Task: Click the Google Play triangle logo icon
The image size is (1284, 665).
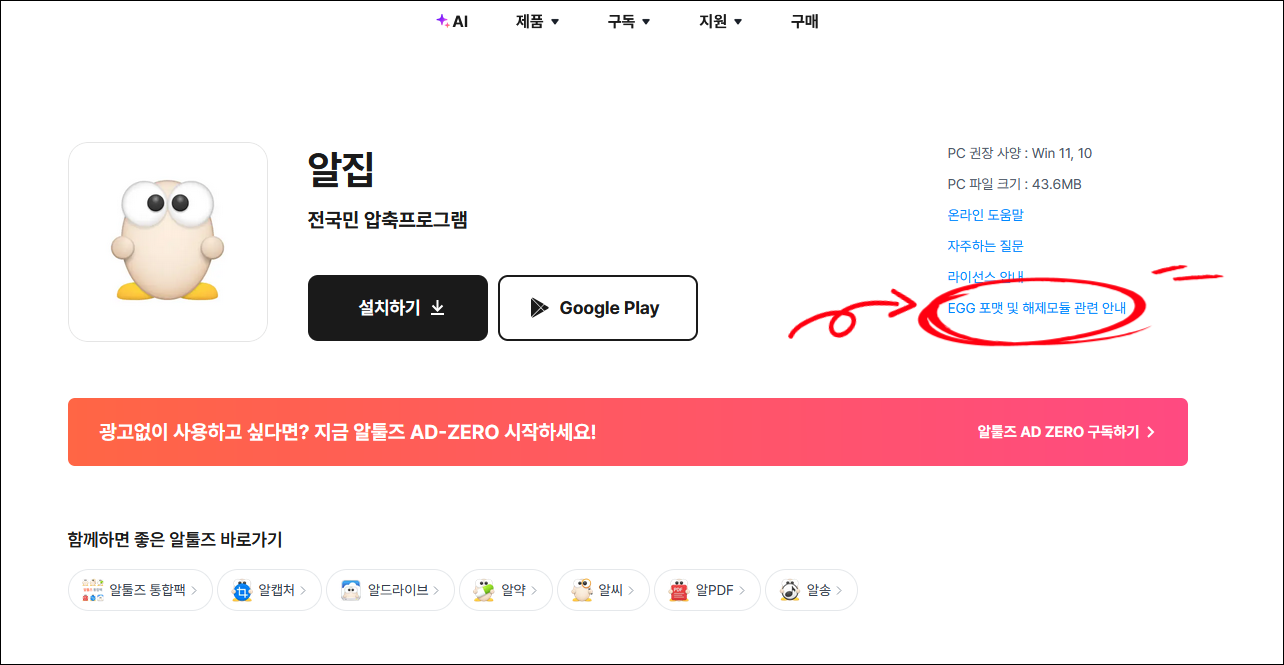Action: [540, 308]
